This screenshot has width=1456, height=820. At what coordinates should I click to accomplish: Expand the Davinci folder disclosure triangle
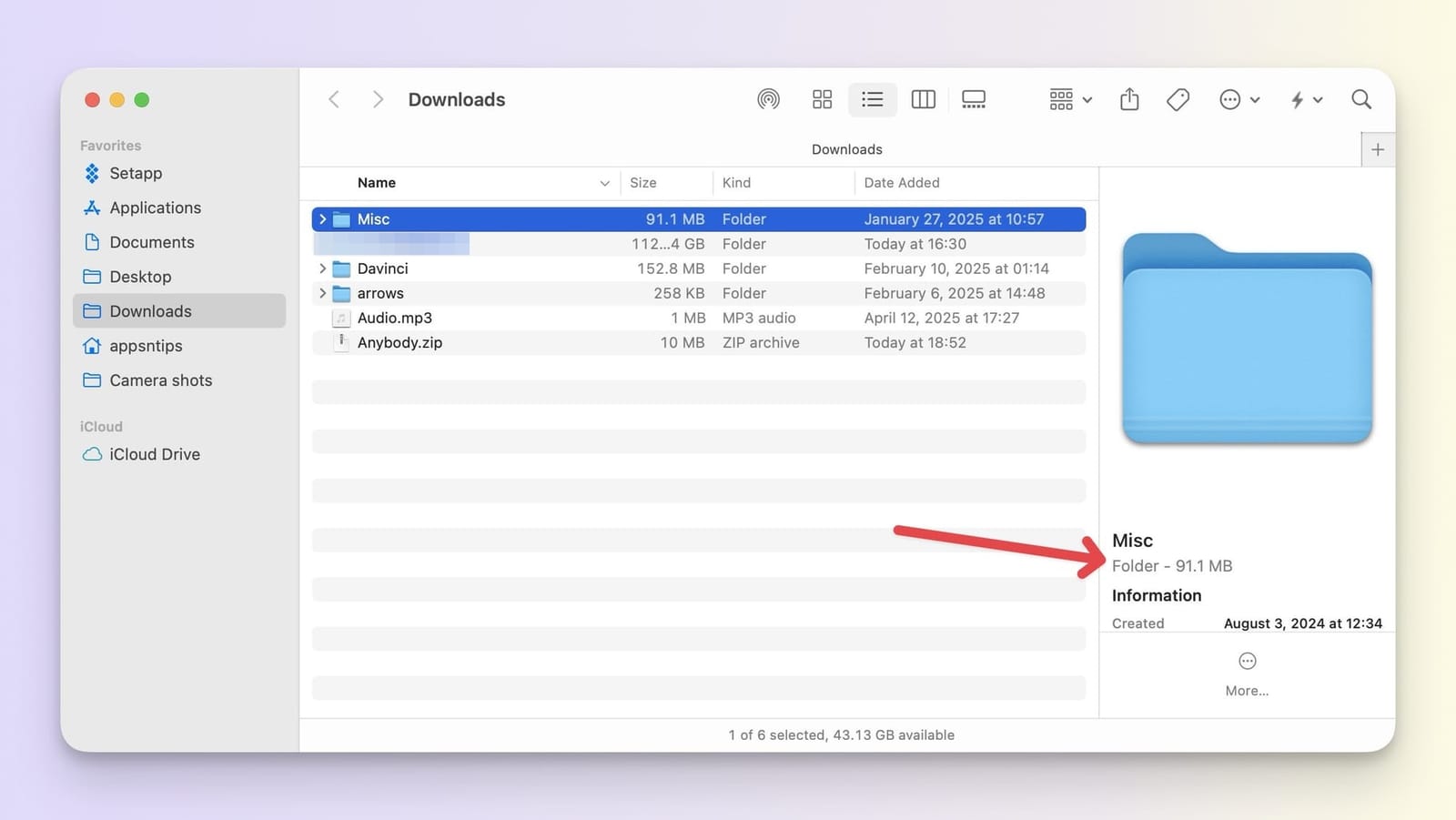pos(322,268)
